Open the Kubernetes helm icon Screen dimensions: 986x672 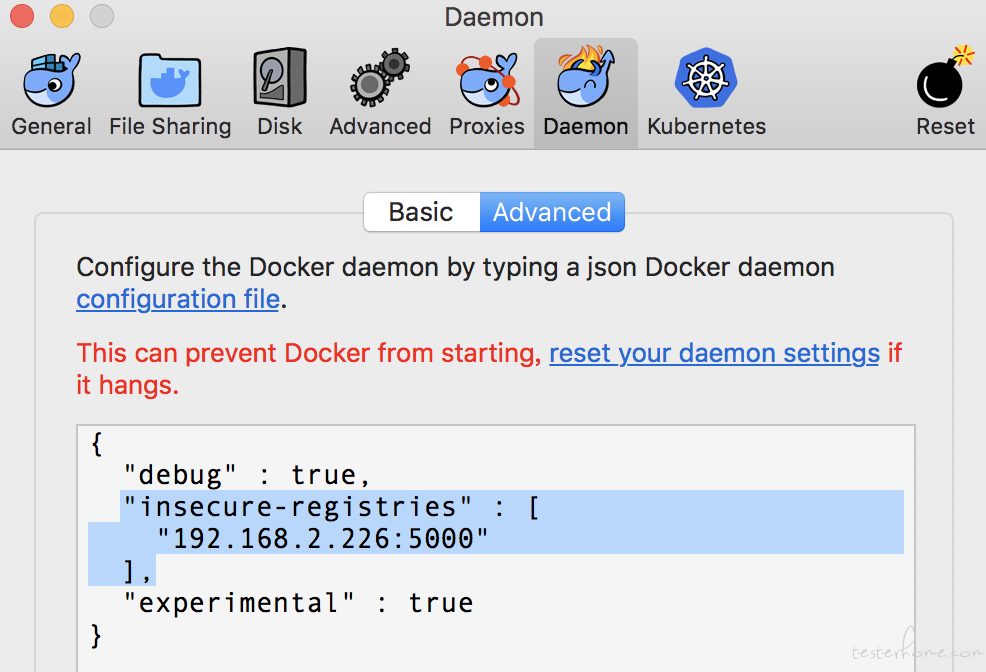(706, 78)
